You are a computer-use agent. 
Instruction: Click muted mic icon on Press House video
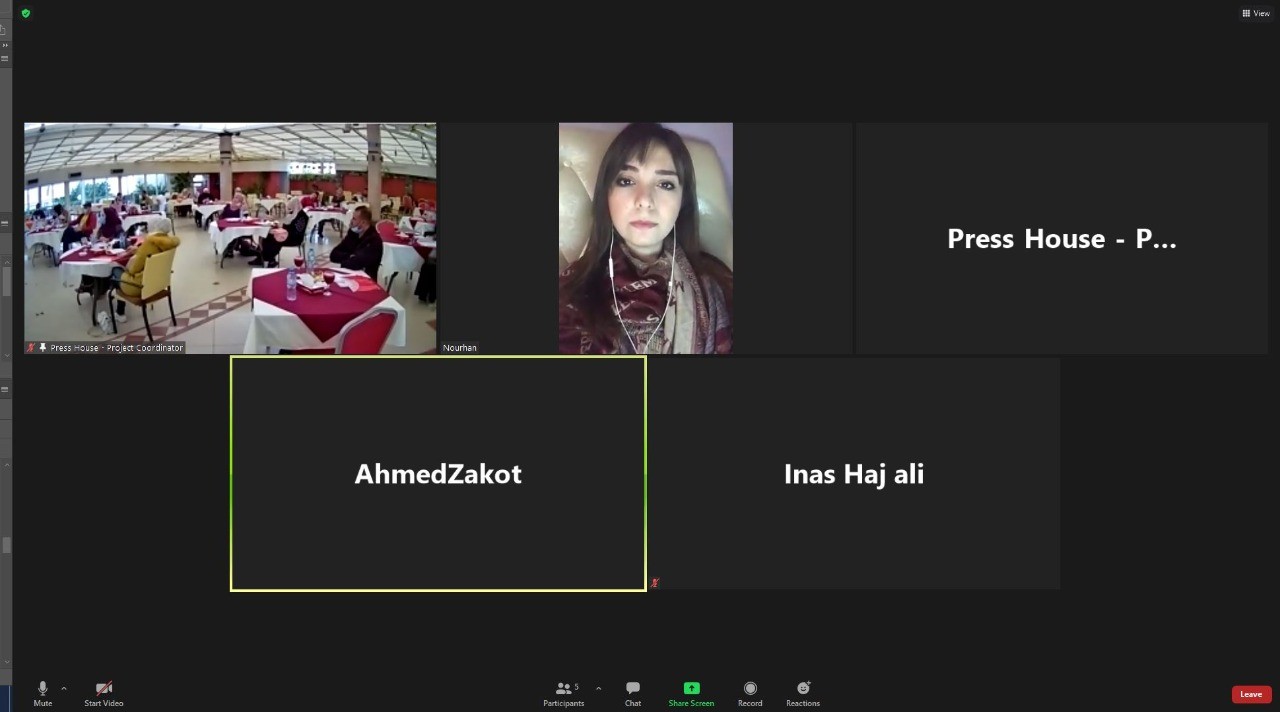[31, 348]
